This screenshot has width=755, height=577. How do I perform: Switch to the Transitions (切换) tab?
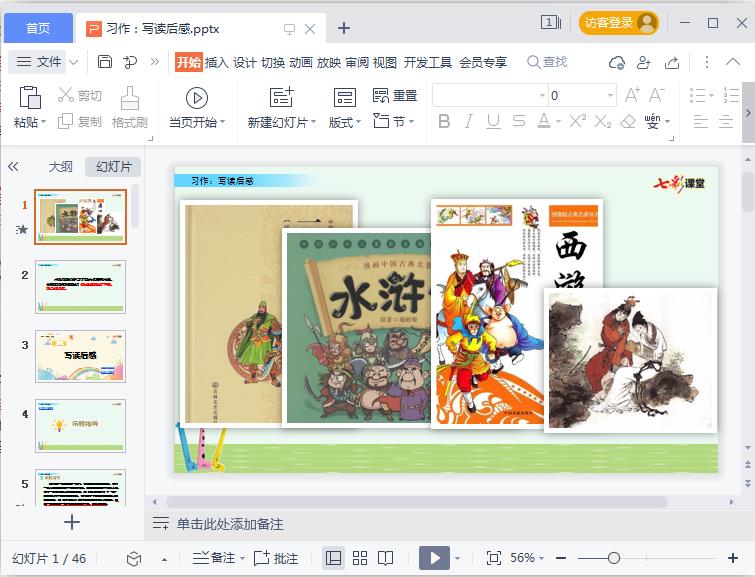click(273, 62)
